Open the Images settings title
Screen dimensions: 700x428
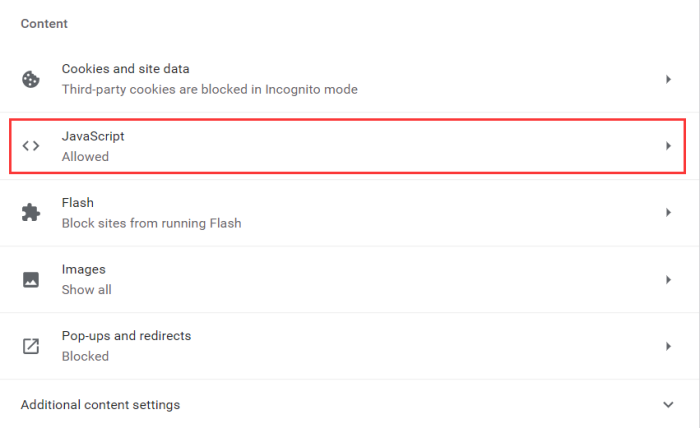point(83,270)
